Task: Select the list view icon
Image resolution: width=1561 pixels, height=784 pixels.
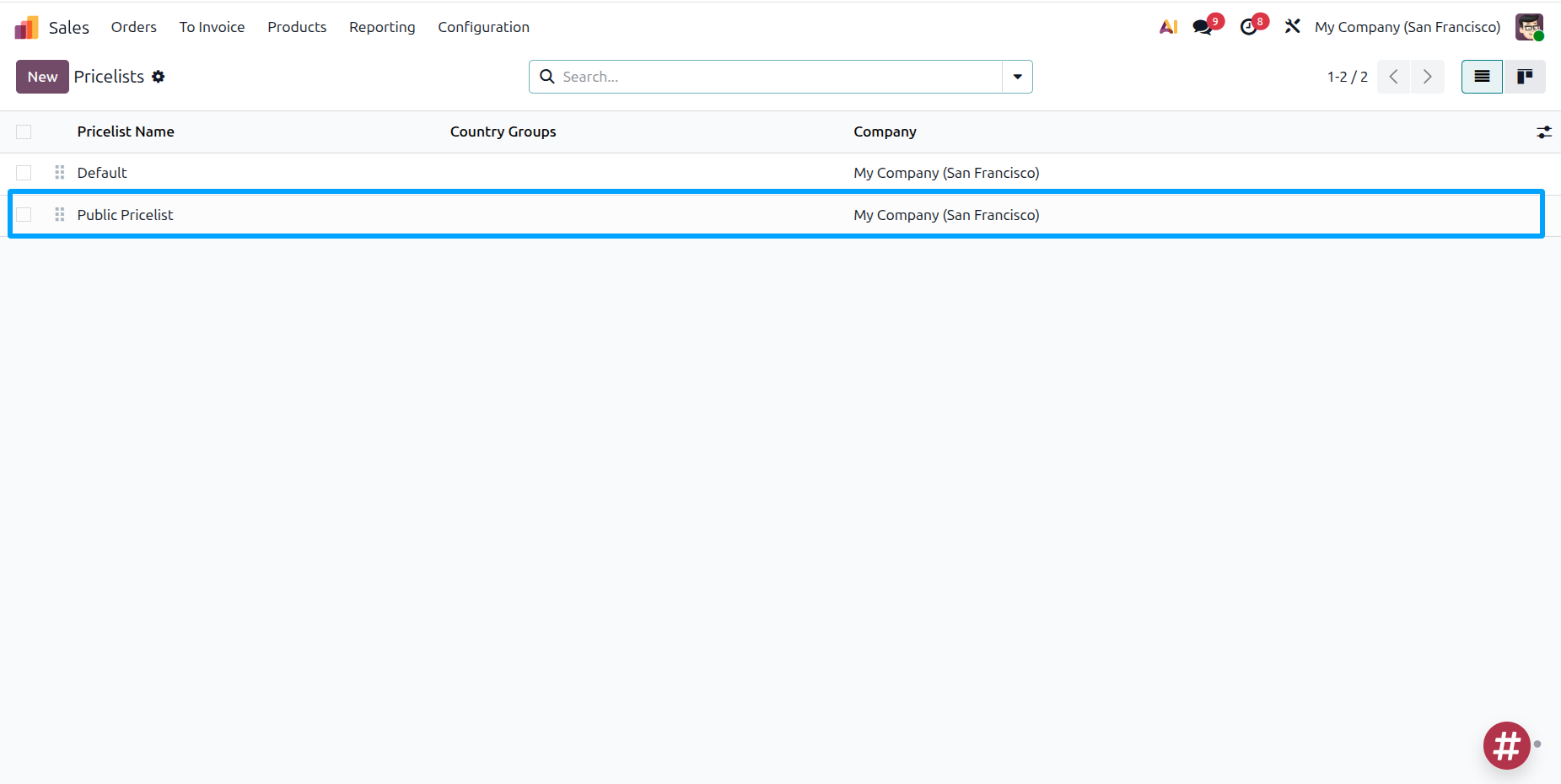Action: [1482, 76]
